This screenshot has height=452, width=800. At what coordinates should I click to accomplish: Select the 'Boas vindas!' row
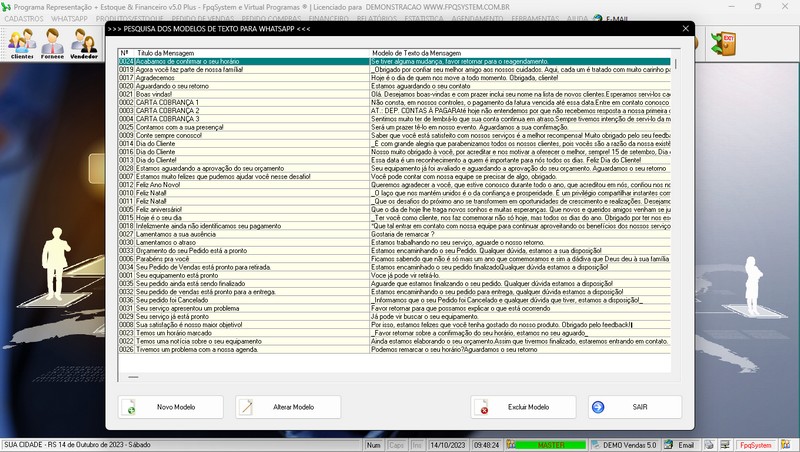394,94
